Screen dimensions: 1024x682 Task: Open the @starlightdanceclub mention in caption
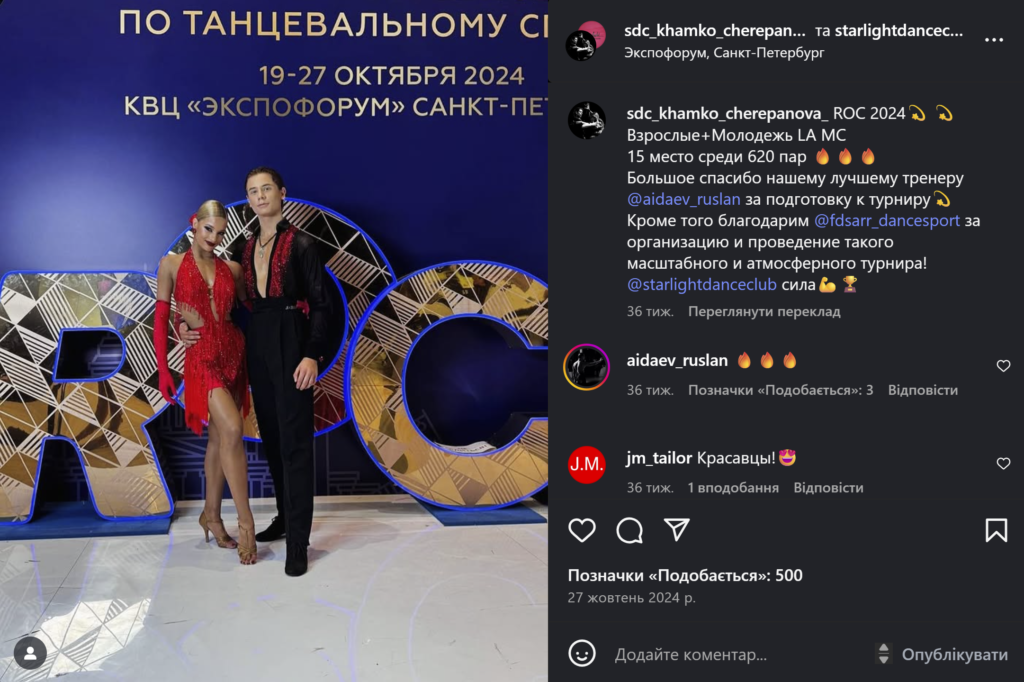point(701,285)
